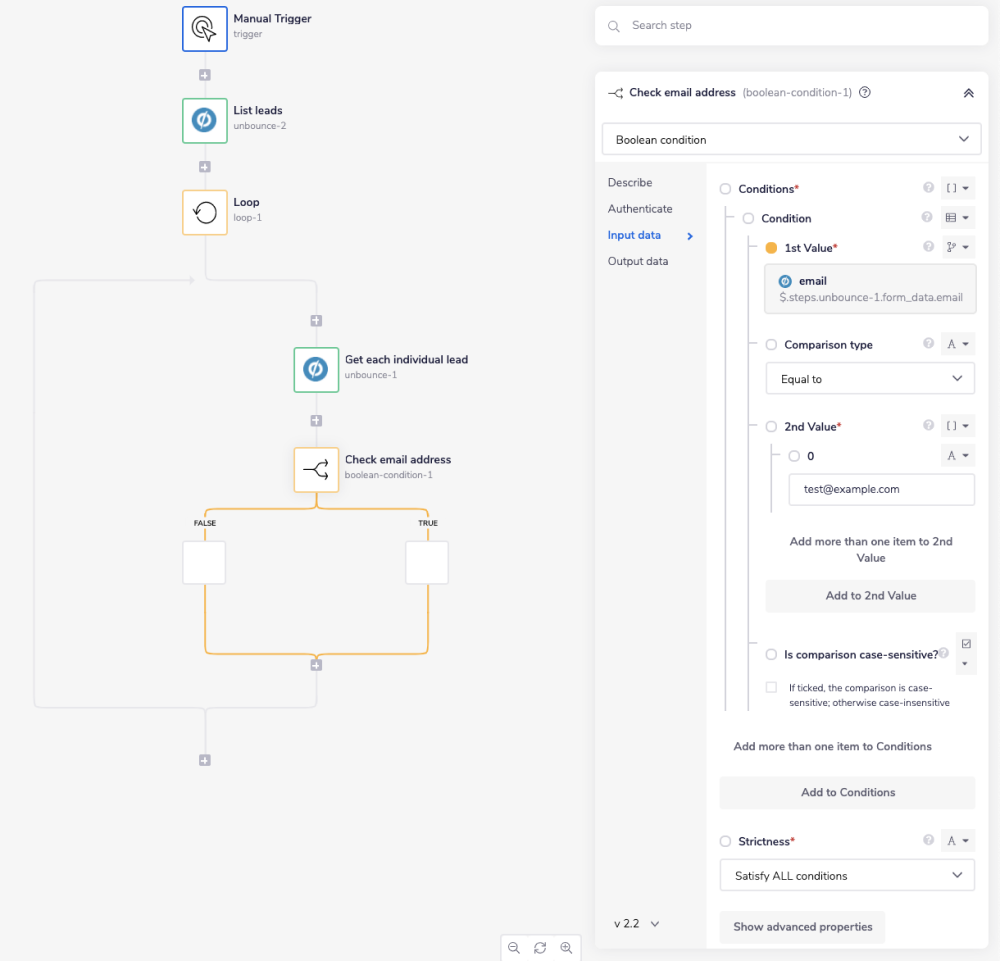Viewport: 1000px width, 961px height.
Task: Select the 1st Value radio button
Action: [771, 248]
